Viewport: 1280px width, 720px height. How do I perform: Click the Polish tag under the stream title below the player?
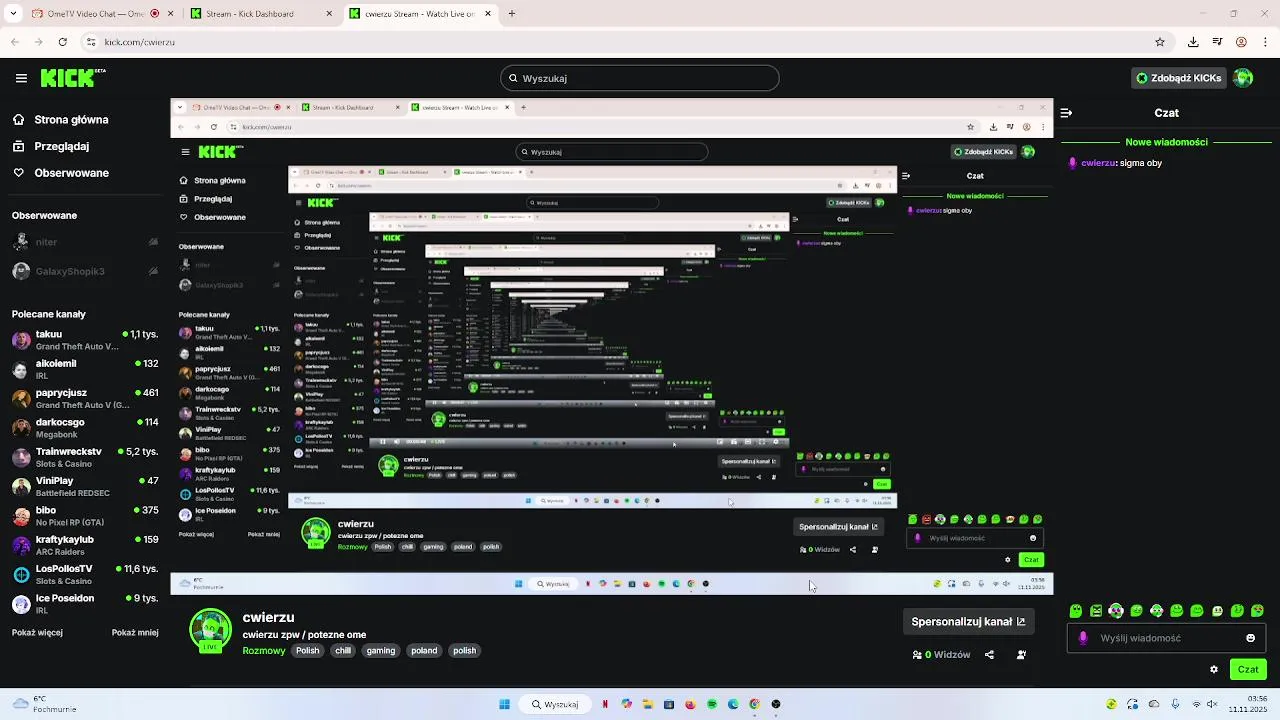coord(308,650)
